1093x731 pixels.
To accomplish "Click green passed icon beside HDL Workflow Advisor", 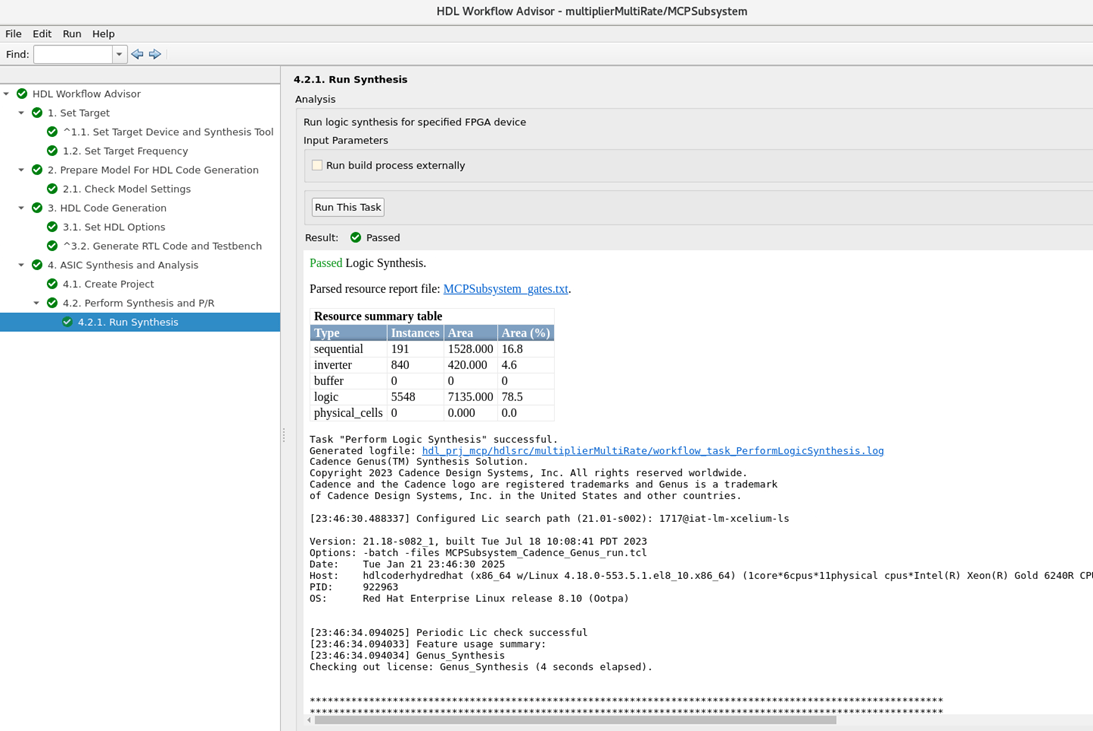I will click(x=21, y=93).
